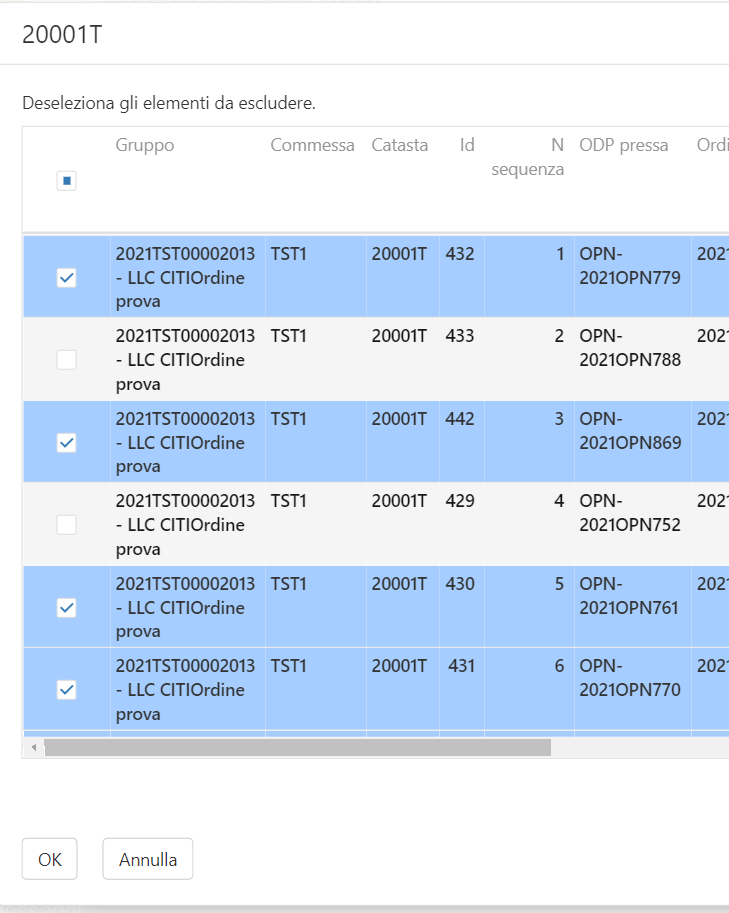Click the Catasta column header
Viewport: 729px width, 913px height.
click(x=399, y=146)
